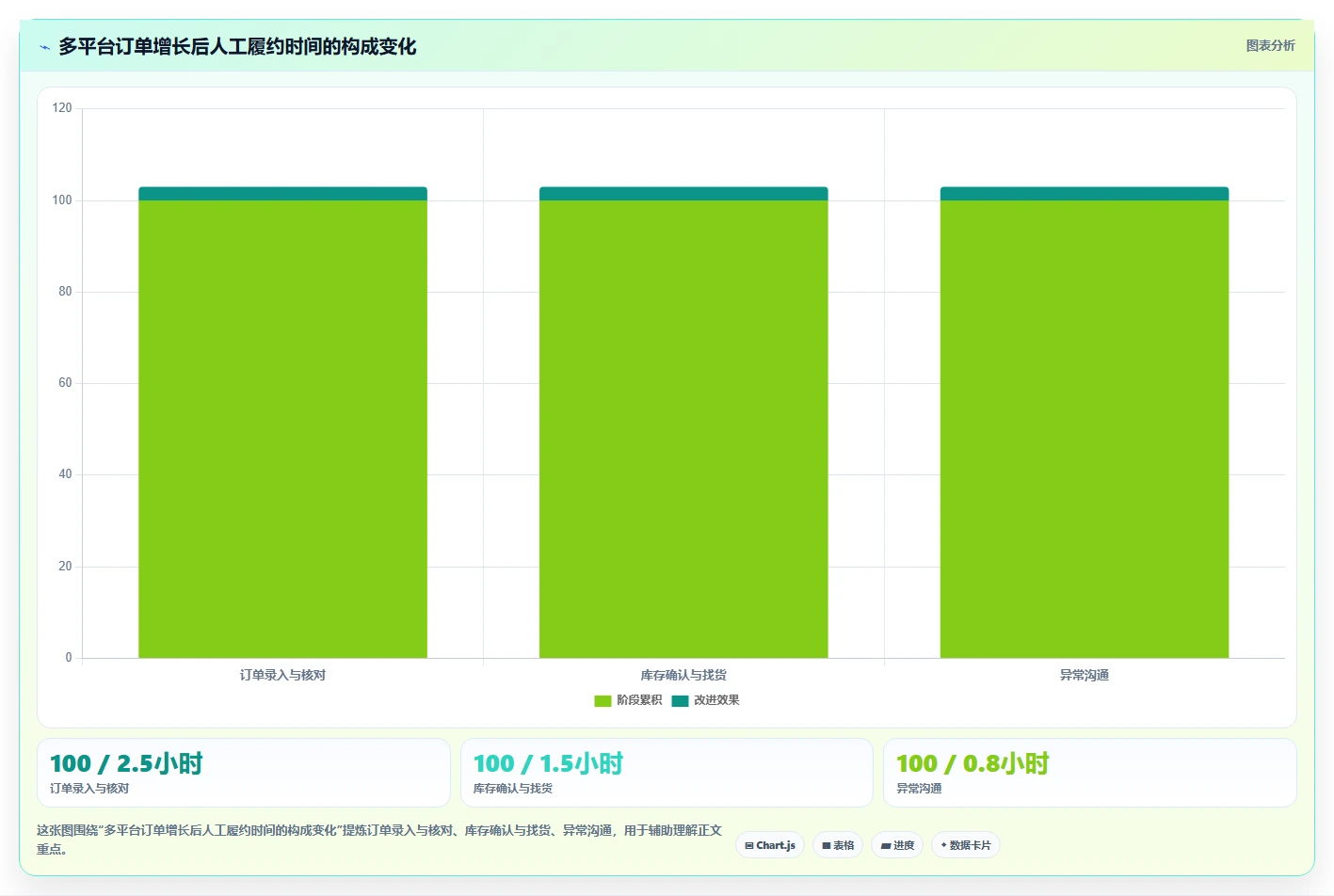Click the 订单录入与核对 caption under 2.5小时 card

coord(89,789)
